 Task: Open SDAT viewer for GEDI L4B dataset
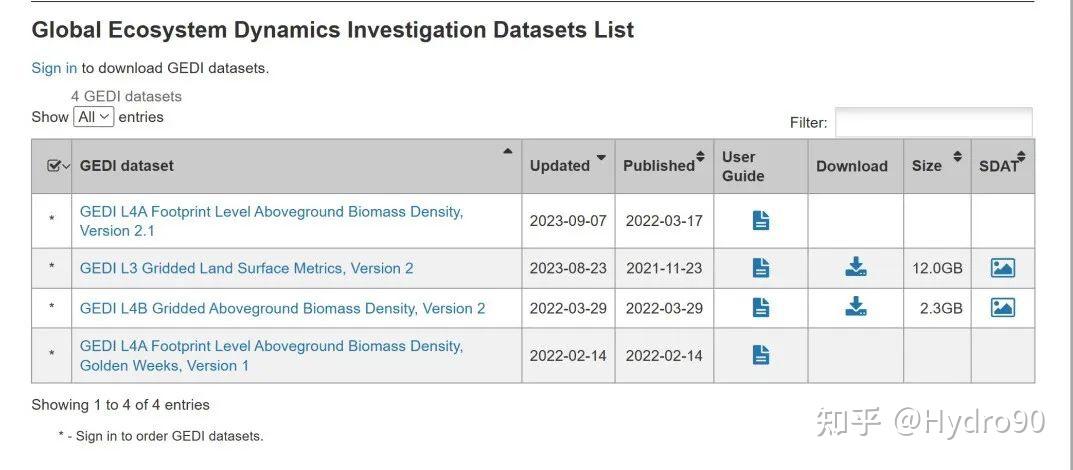1002,308
